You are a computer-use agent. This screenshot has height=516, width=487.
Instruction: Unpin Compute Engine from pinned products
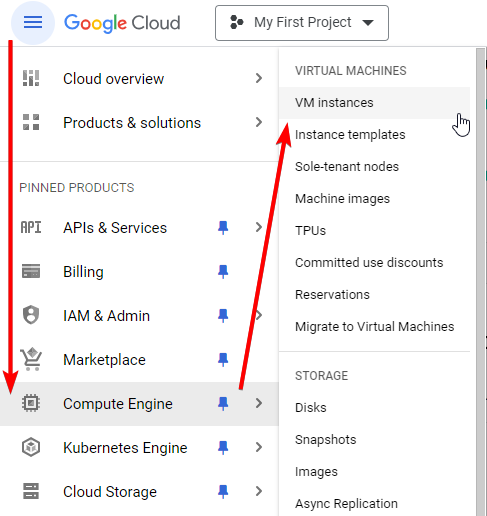click(223, 403)
